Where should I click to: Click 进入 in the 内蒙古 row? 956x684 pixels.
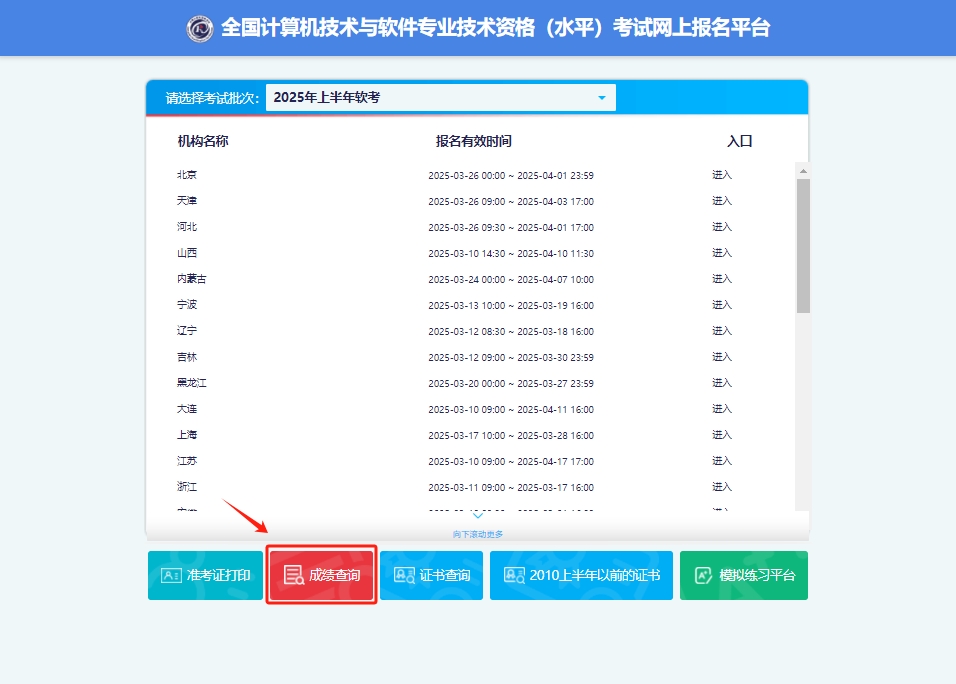click(722, 279)
